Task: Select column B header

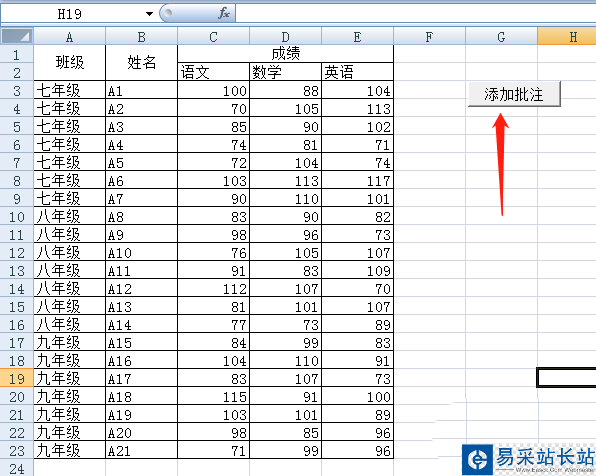Action: [141, 37]
